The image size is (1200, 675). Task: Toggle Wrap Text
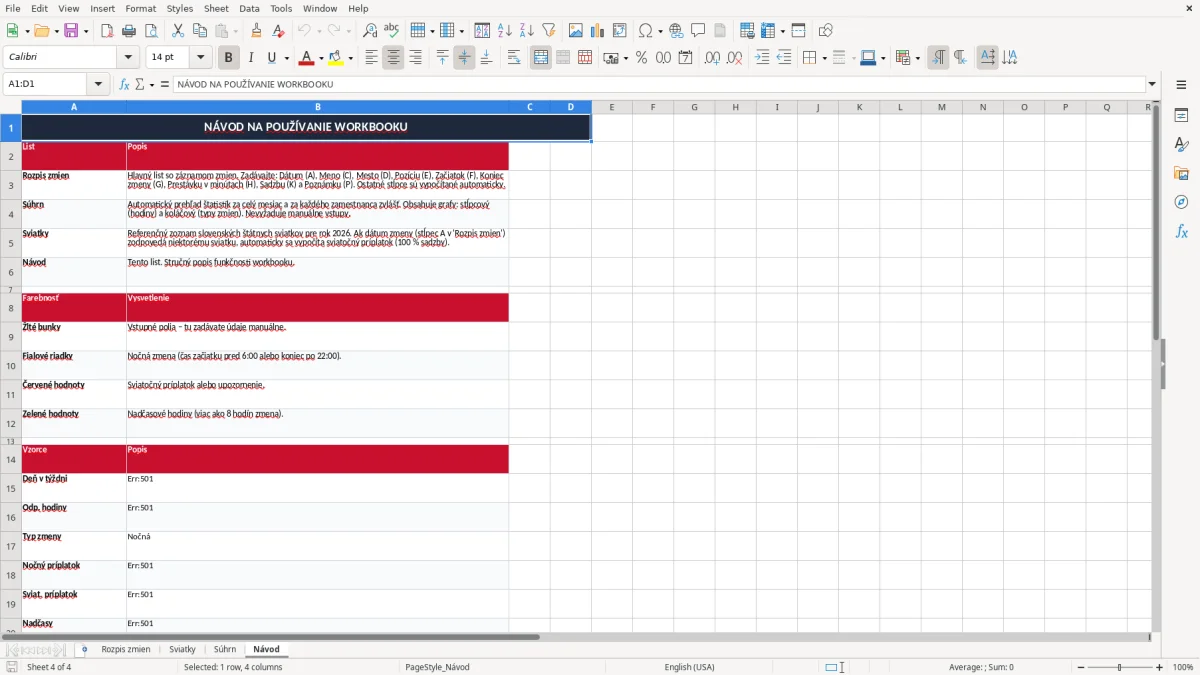(x=513, y=58)
